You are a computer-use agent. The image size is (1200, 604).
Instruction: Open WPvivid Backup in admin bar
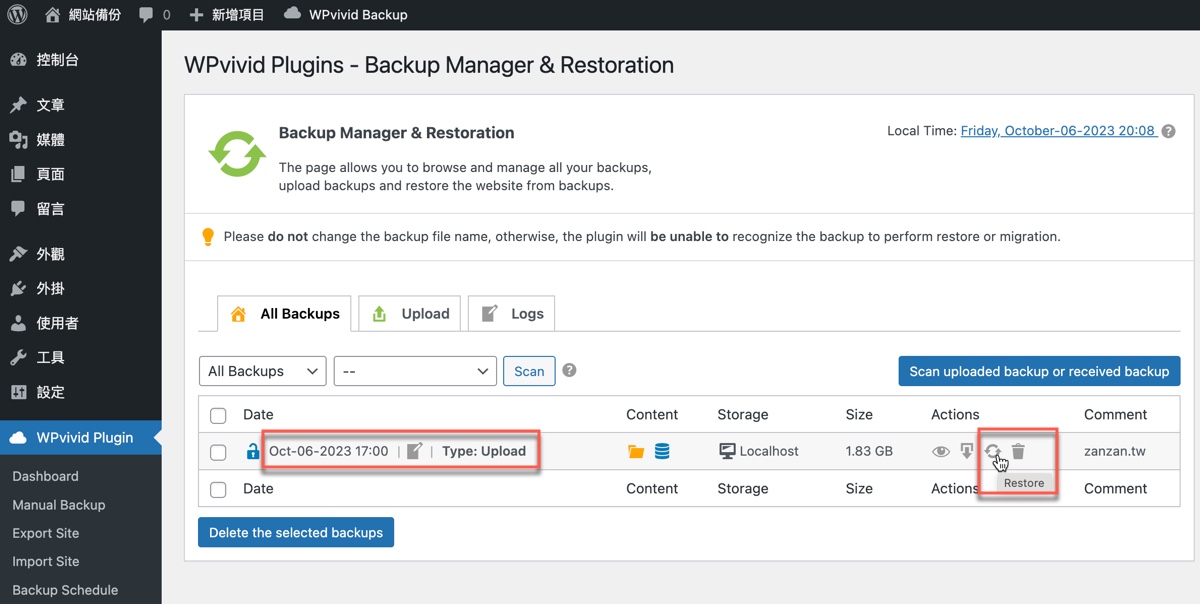[x=345, y=15]
